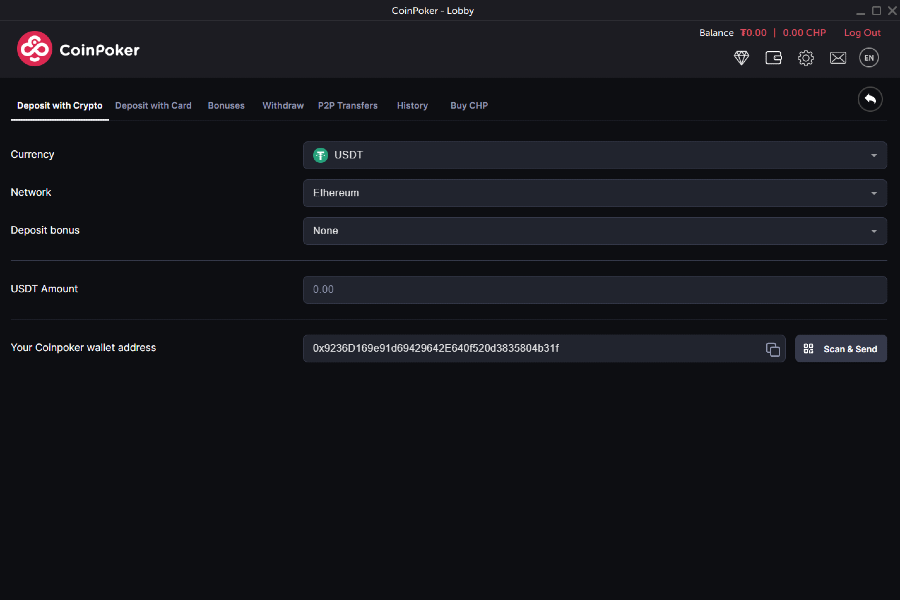Copy the Coinpoker wallet address
900x600 pixels.
click(772, 349)
